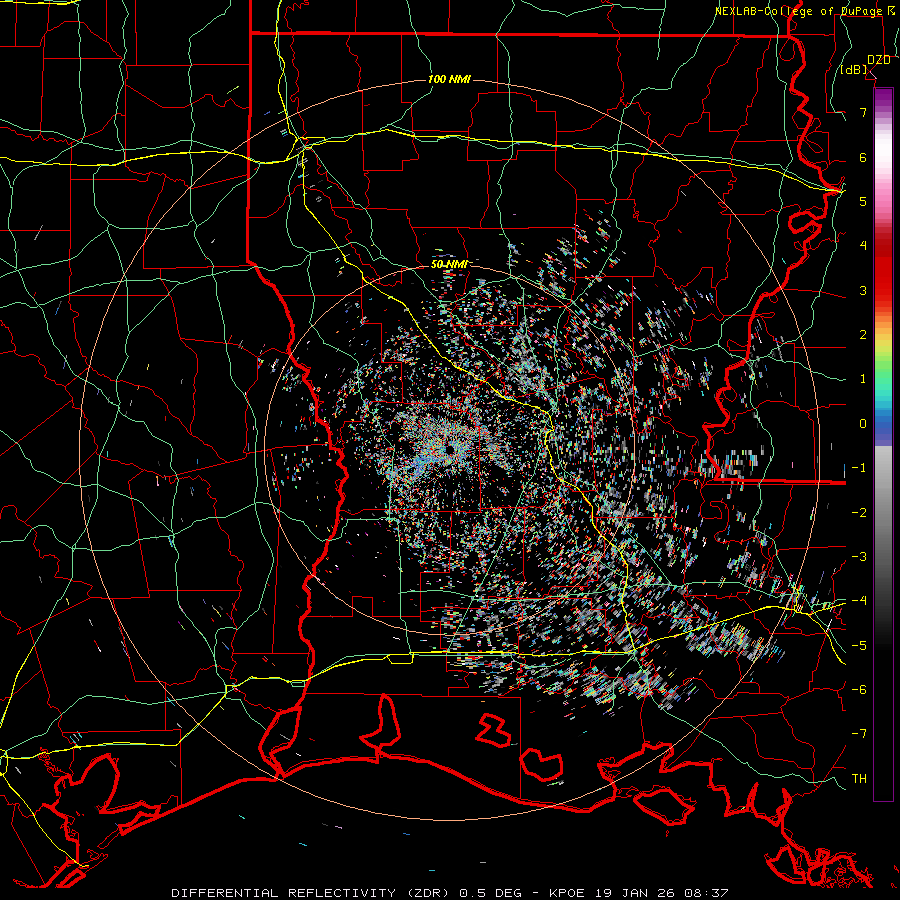Click the 50 NMI range ring label
Screen dimensions: 900x900
click(x=449, y=264)
